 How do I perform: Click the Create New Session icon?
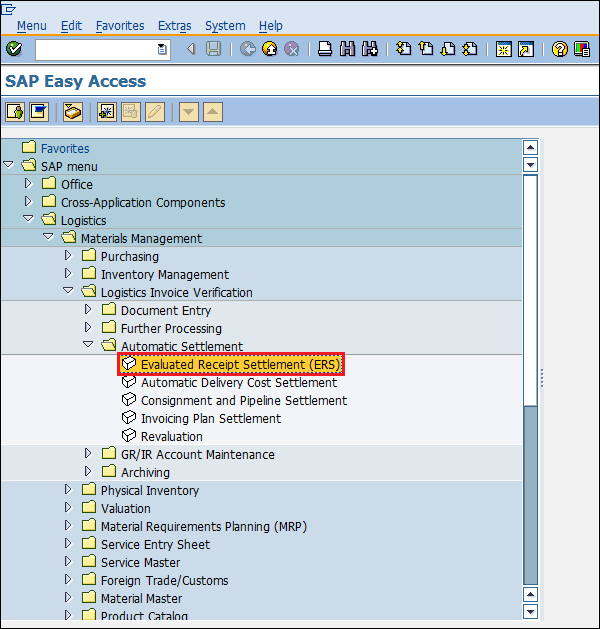point(503,49)
